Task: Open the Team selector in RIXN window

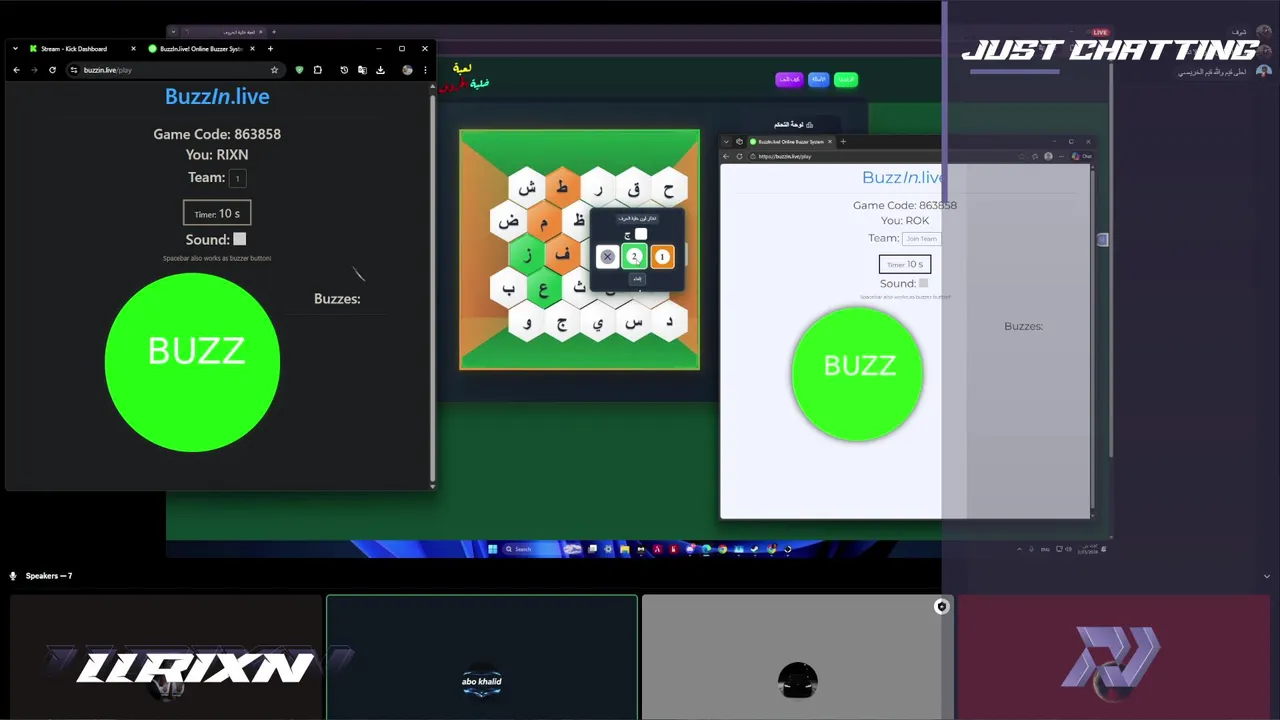Action: (237, 178)
